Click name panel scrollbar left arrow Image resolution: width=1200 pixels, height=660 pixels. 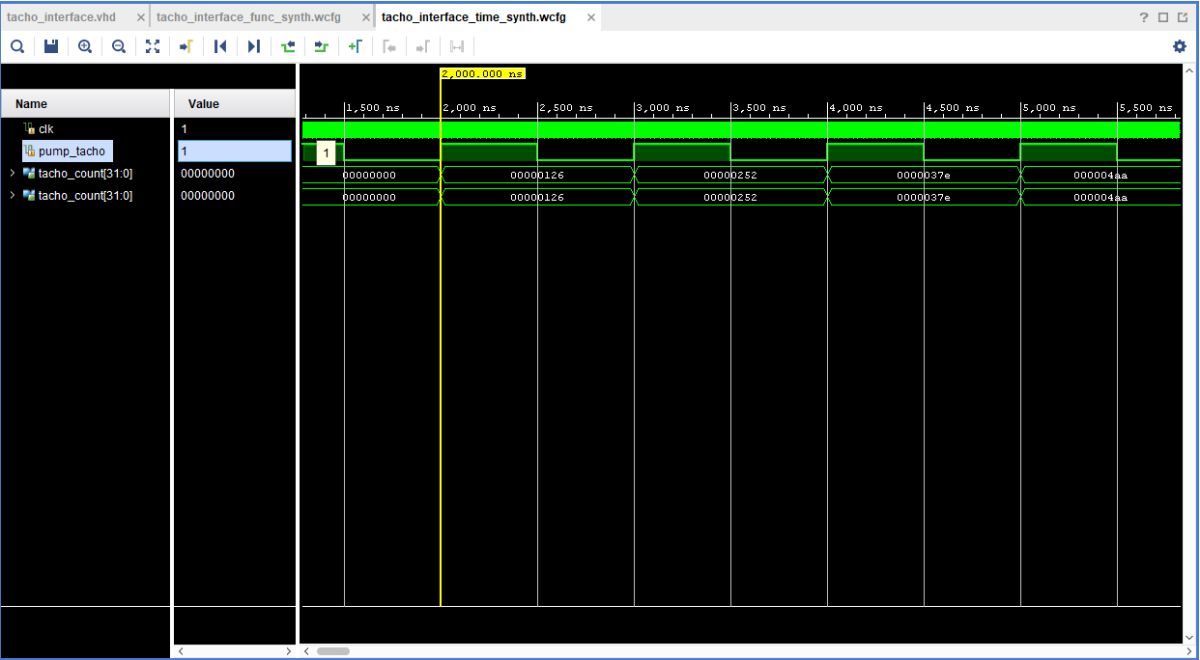[x=180, y=651]
